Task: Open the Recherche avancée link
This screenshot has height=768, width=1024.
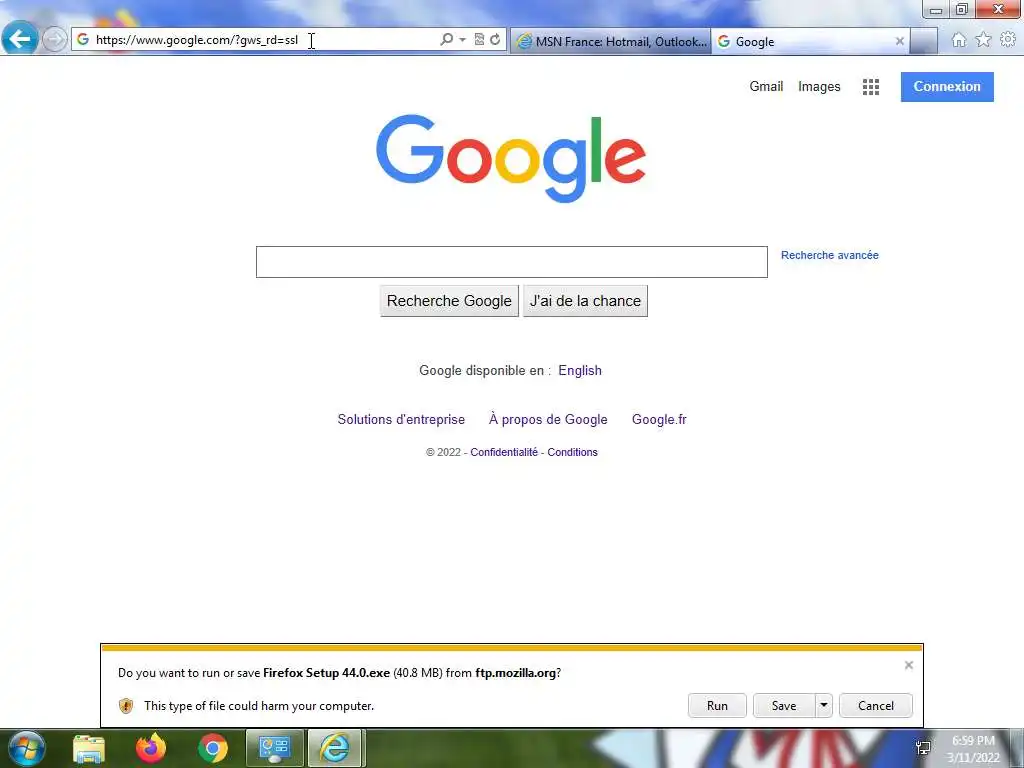Action: click(829, 255)
